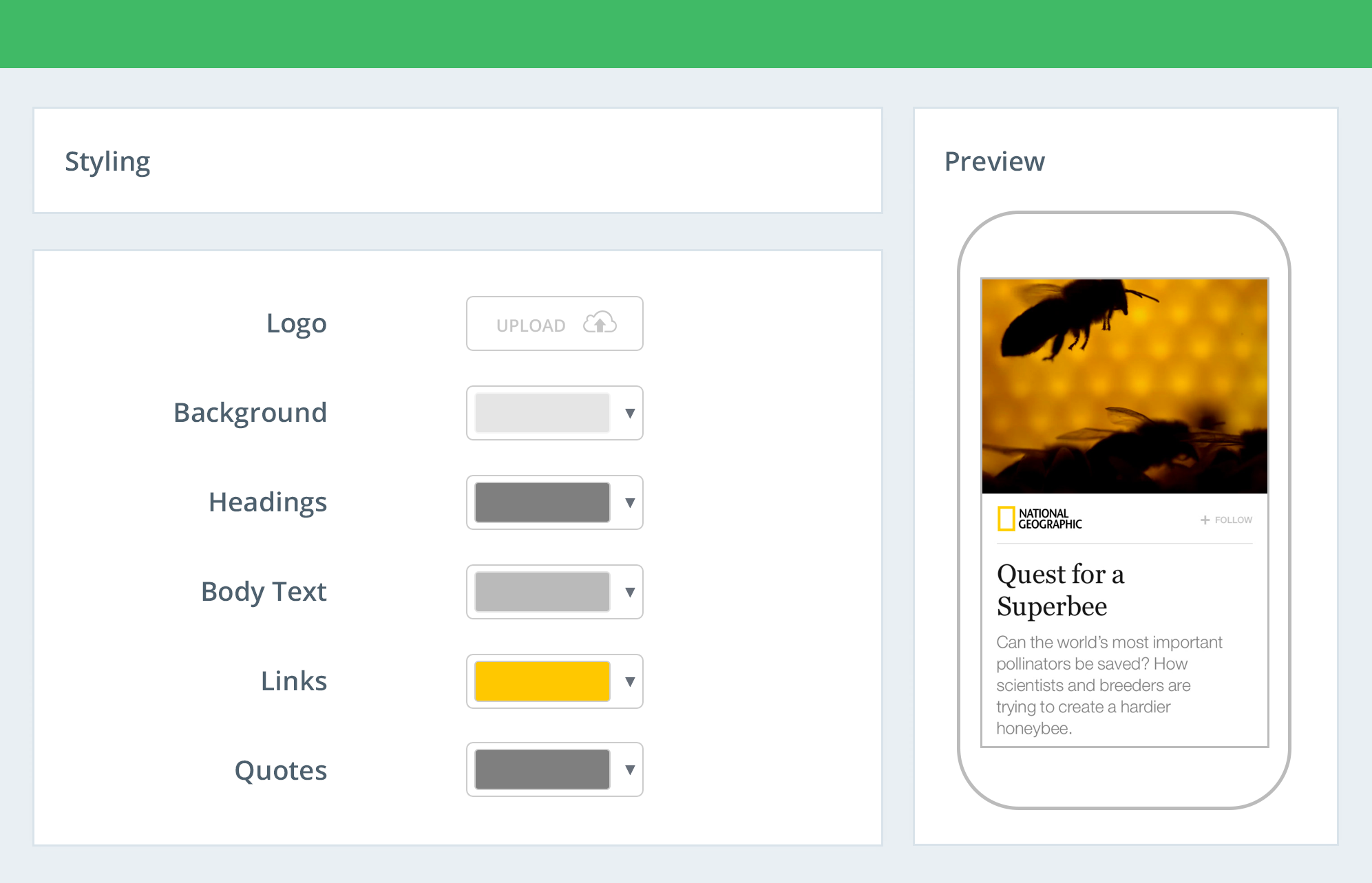
Task: Click the 'Quest for a Superbee' headline
Action: pyautogui.click(x=1060, y=590)
